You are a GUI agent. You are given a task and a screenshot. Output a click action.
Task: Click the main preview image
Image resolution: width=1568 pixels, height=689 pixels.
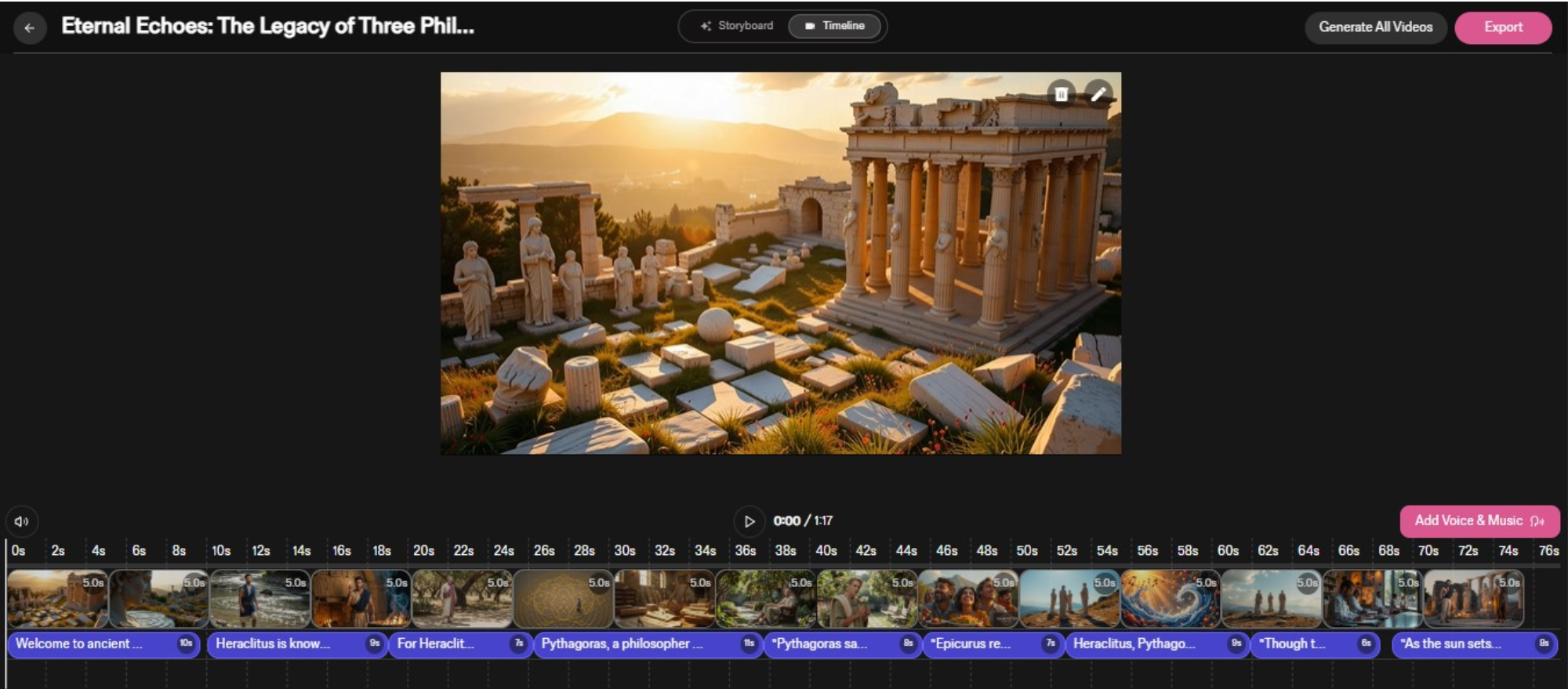(x=781, y=263)
